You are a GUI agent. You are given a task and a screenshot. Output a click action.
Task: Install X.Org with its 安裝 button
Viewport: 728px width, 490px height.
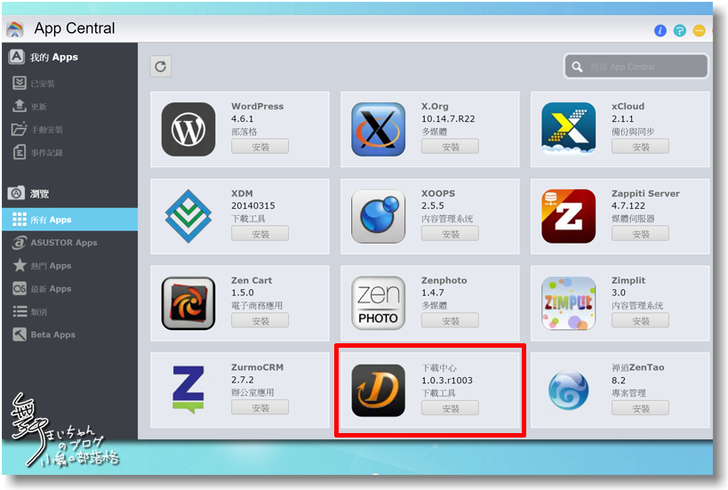pos(450,147)
